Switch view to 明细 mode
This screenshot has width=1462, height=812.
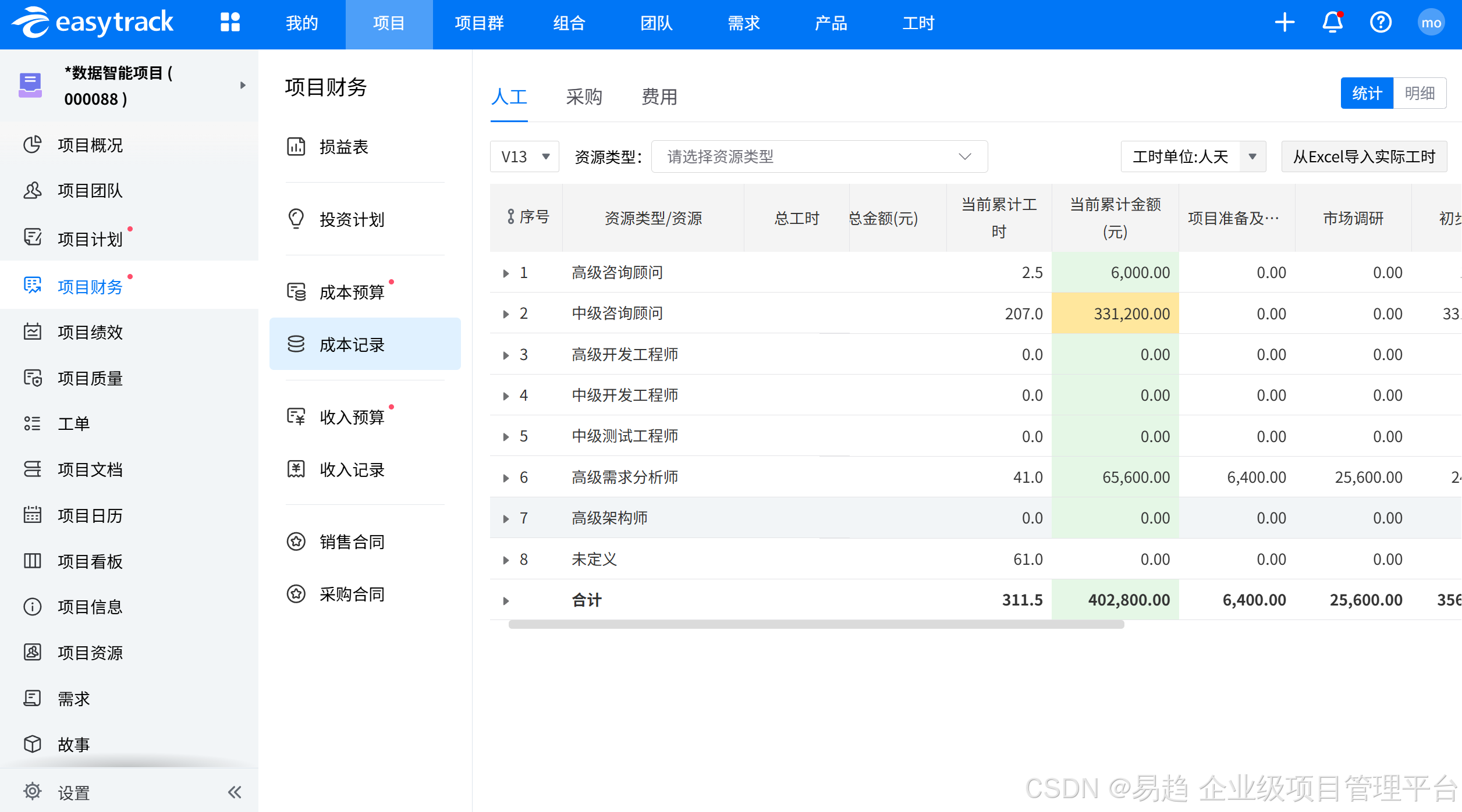point(1420,93)
